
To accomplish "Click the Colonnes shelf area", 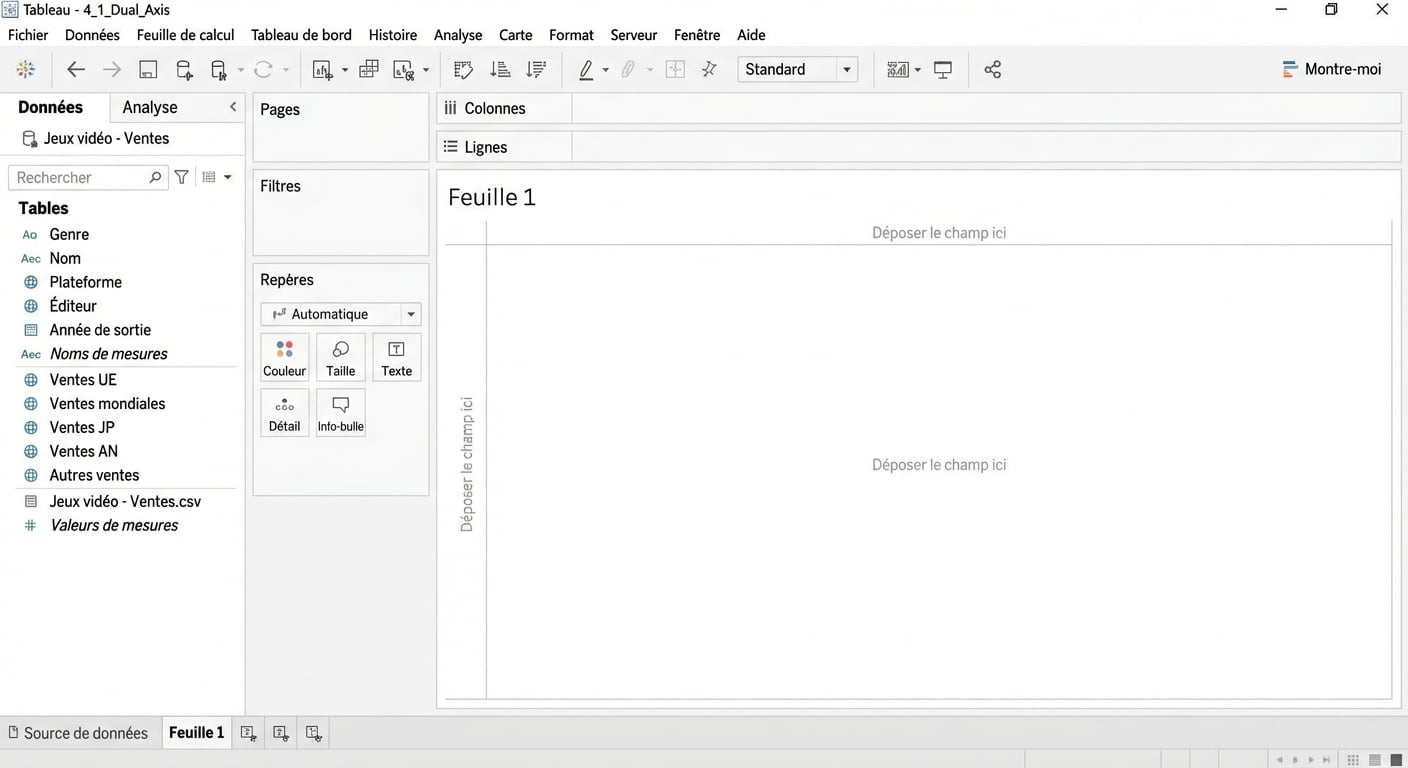I will pyautogui.click(x=985, y=108).
